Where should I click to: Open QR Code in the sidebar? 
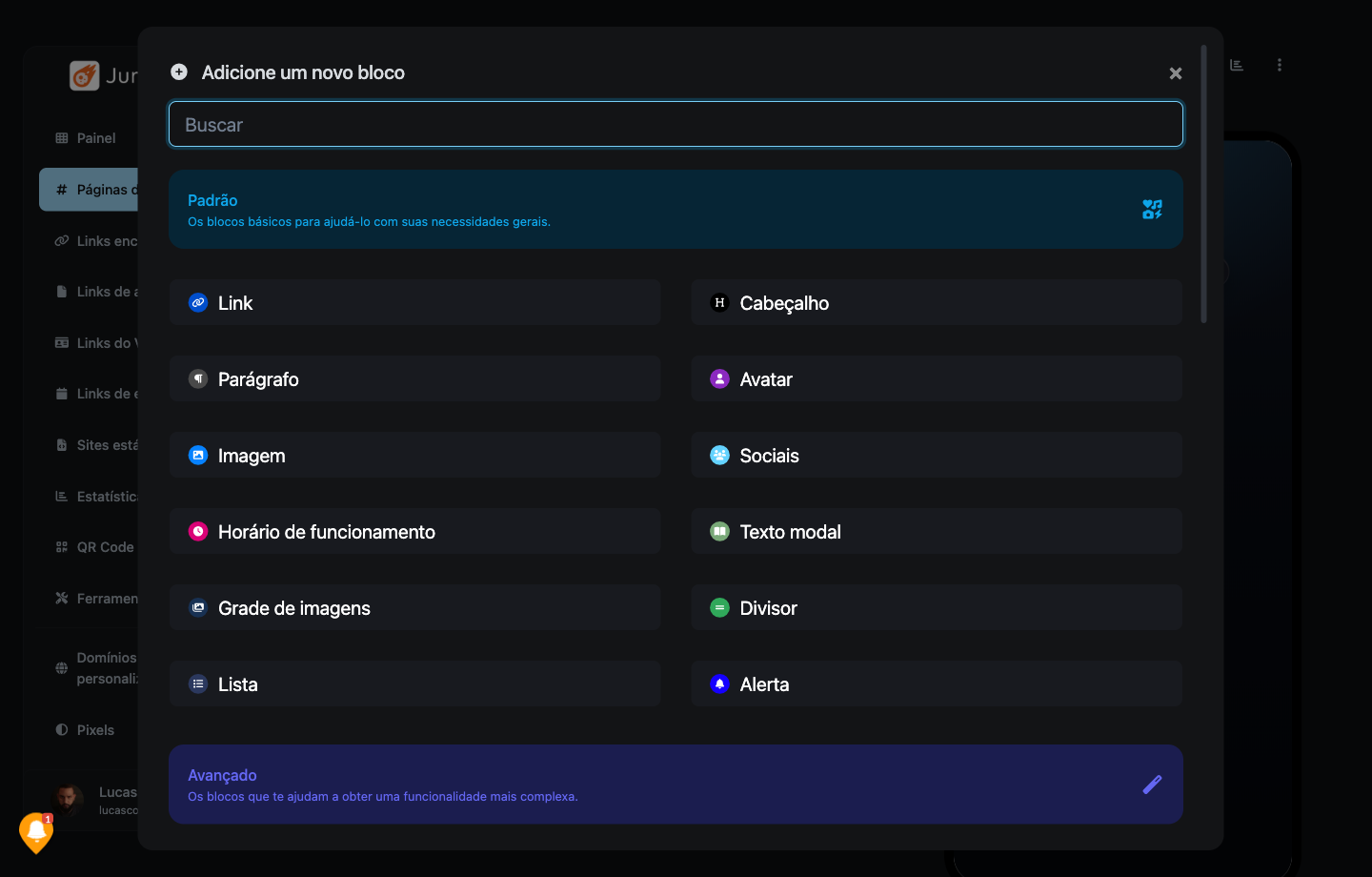tap(94, 547)
